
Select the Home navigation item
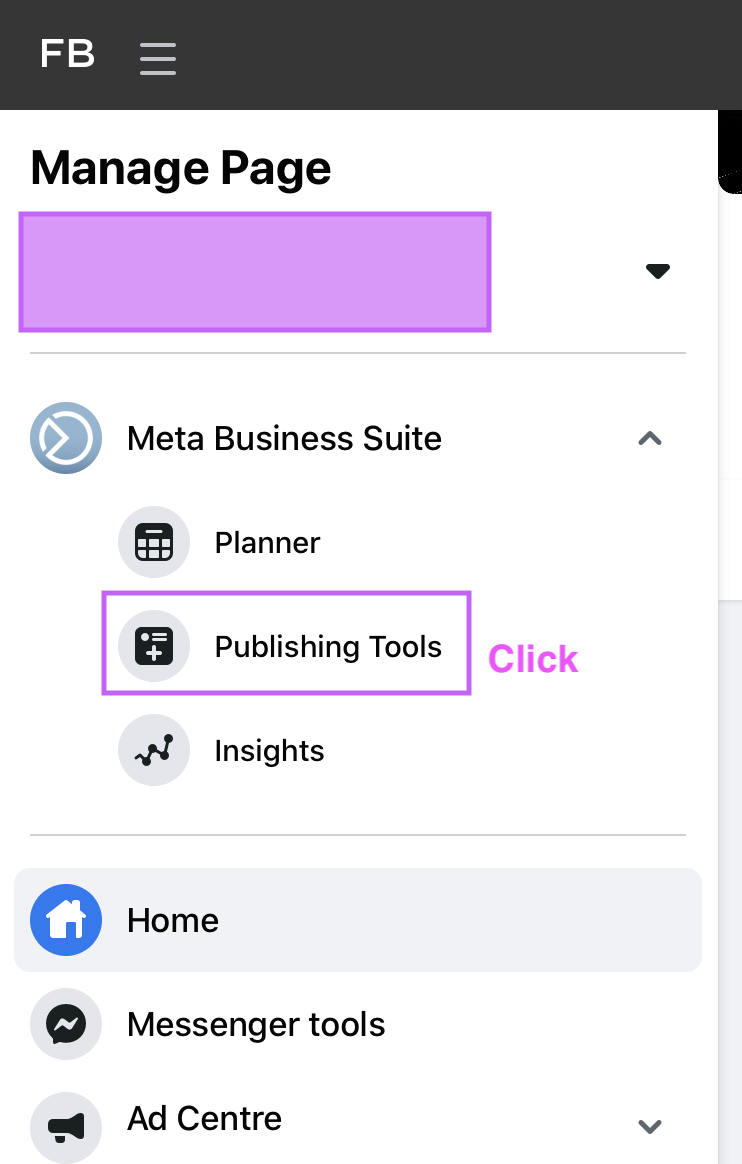(172, 920)
